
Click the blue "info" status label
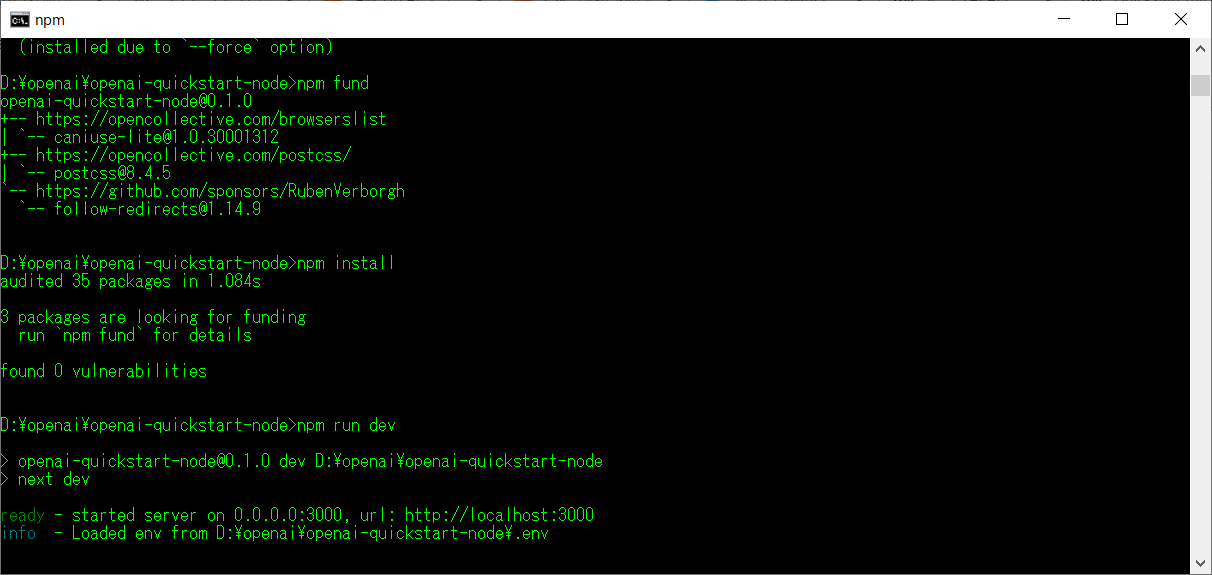(x=19, y=533)
